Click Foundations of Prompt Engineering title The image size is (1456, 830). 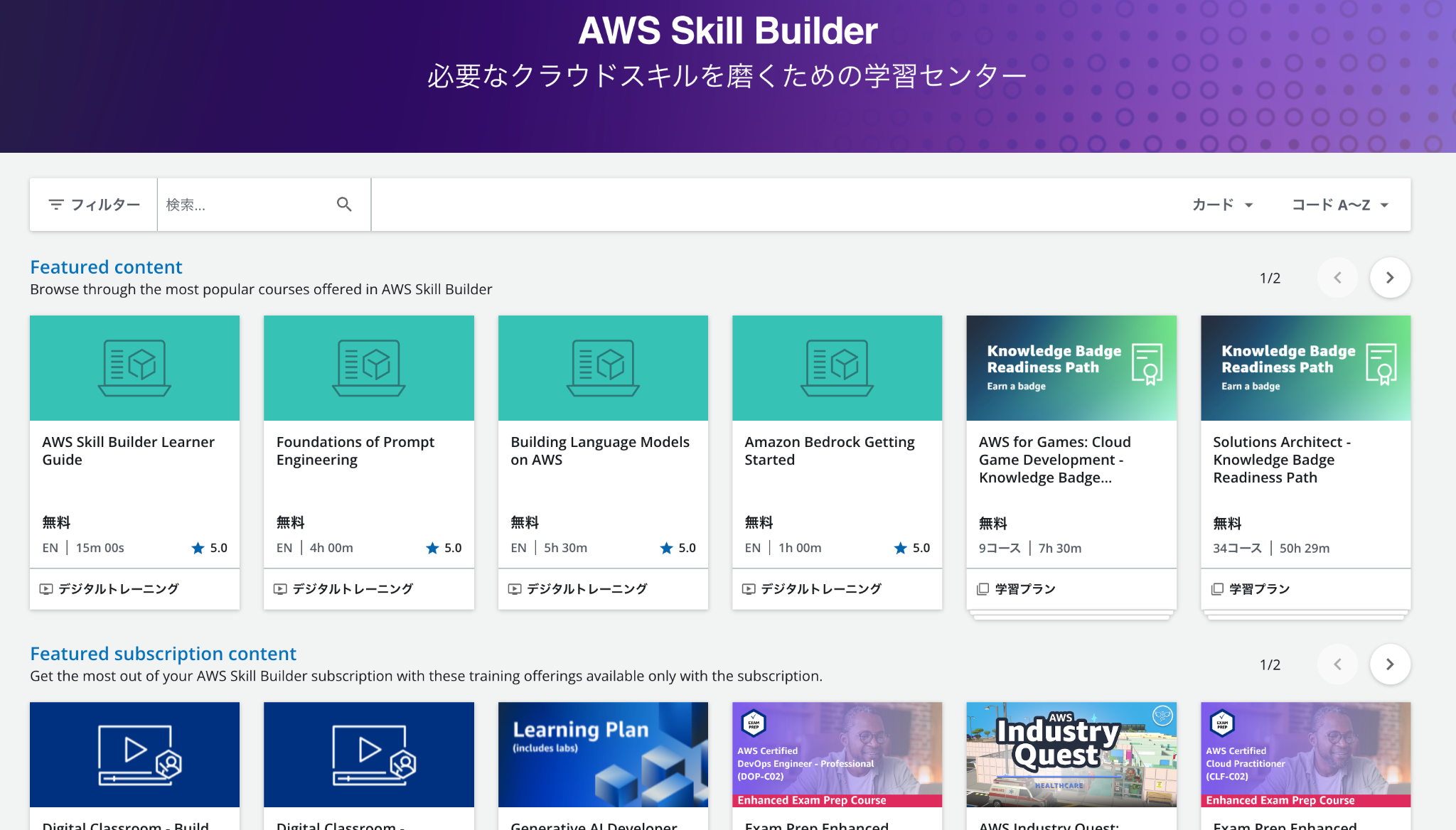coord(355,451)
